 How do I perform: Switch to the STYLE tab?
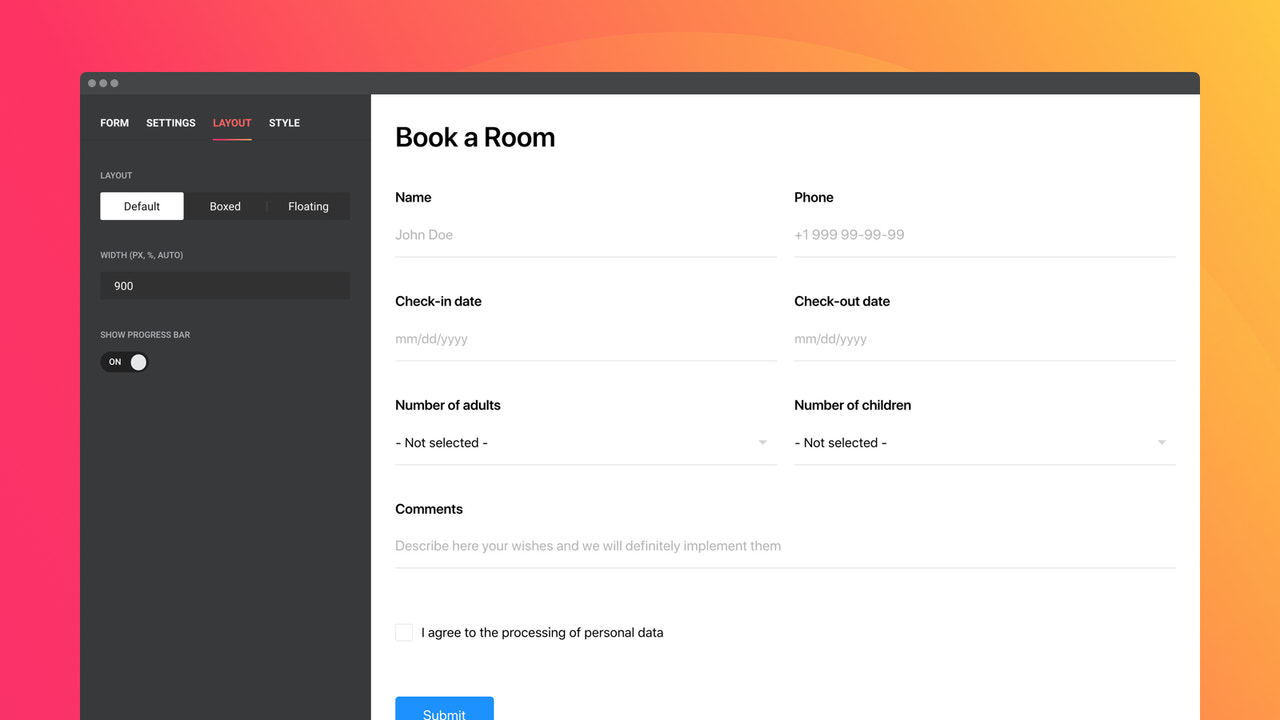(284, 122)
